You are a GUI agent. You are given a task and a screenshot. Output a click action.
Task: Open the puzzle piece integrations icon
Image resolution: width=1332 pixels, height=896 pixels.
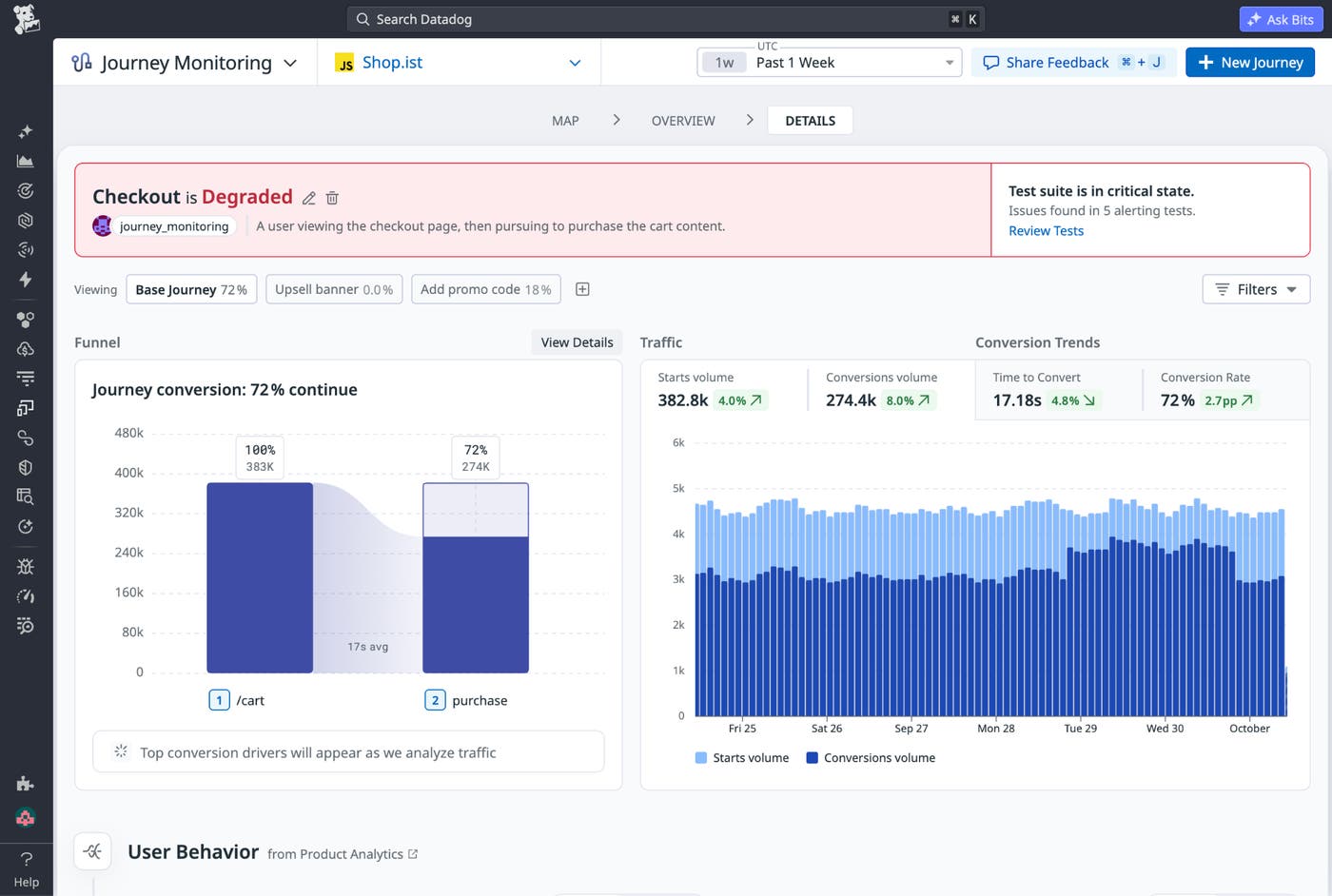[x=26, y=784]
